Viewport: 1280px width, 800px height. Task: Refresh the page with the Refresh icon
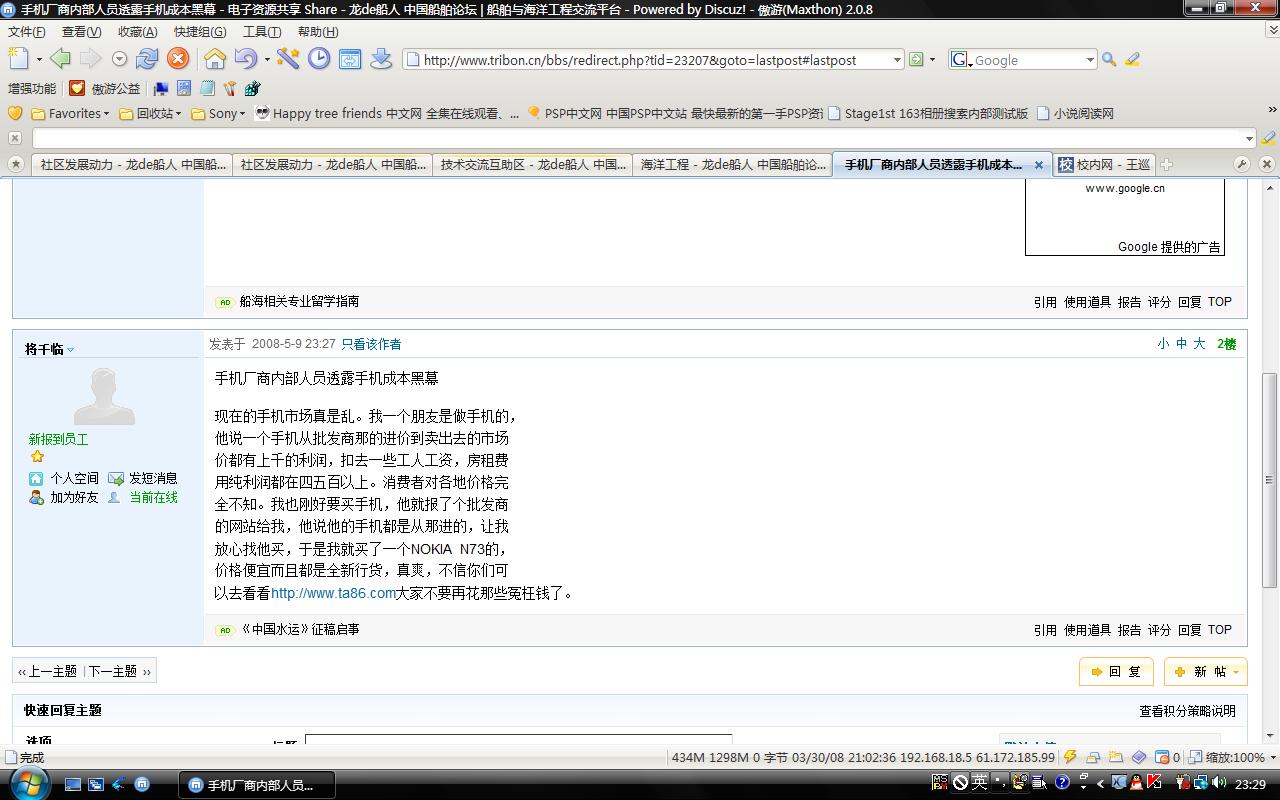pyautogui.click(x=147, y=59)
